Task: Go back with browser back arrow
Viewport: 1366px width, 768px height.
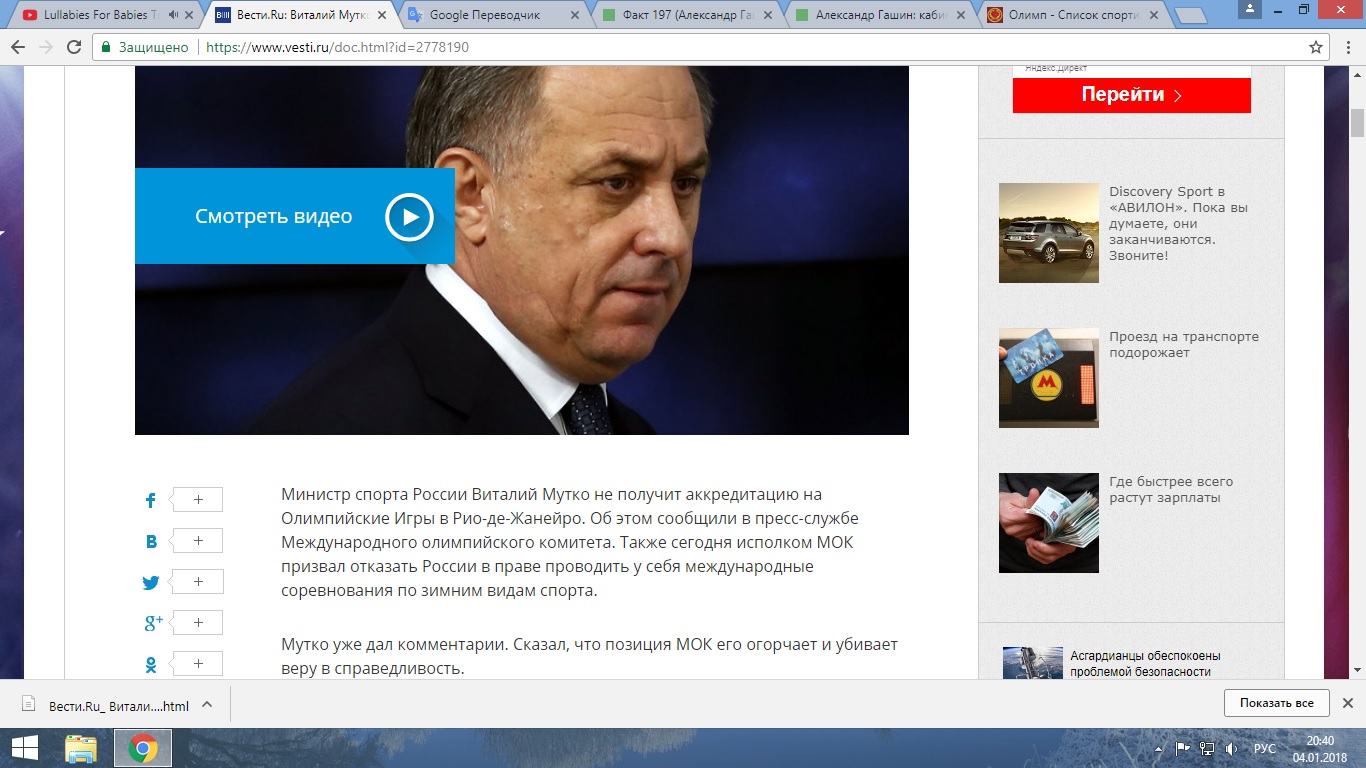Action: pyautogui.click(x=18, y=47)
